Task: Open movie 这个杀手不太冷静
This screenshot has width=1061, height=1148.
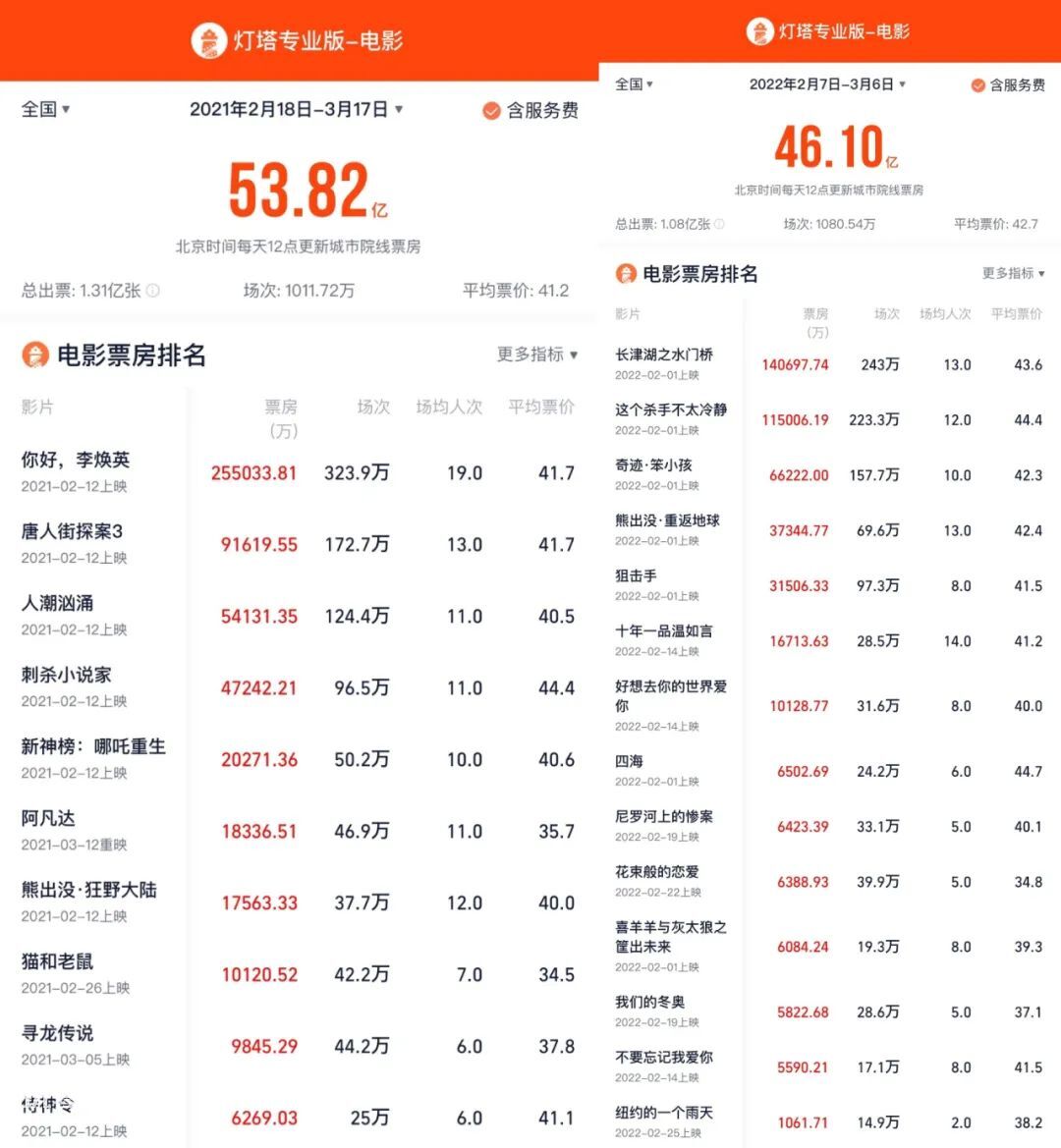Action: click(671, 410)
